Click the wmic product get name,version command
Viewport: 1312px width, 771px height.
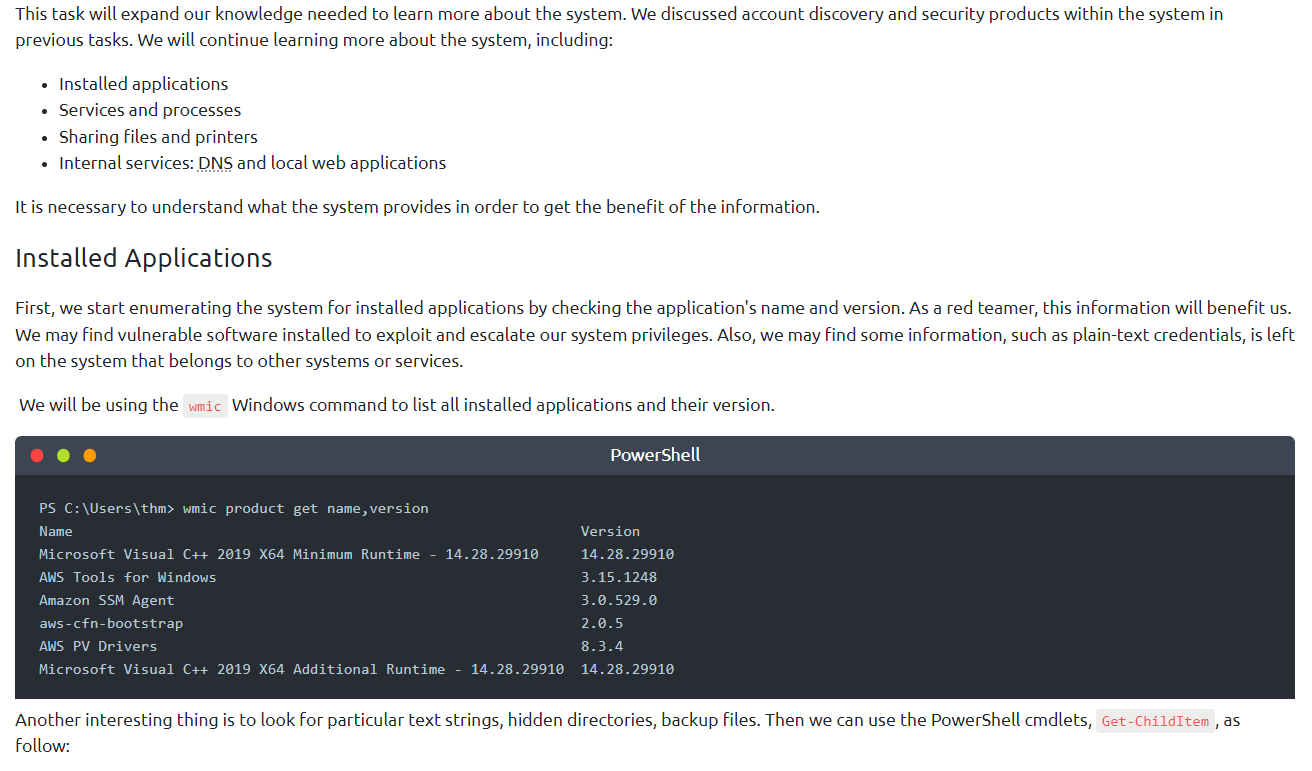pos(305,508)
